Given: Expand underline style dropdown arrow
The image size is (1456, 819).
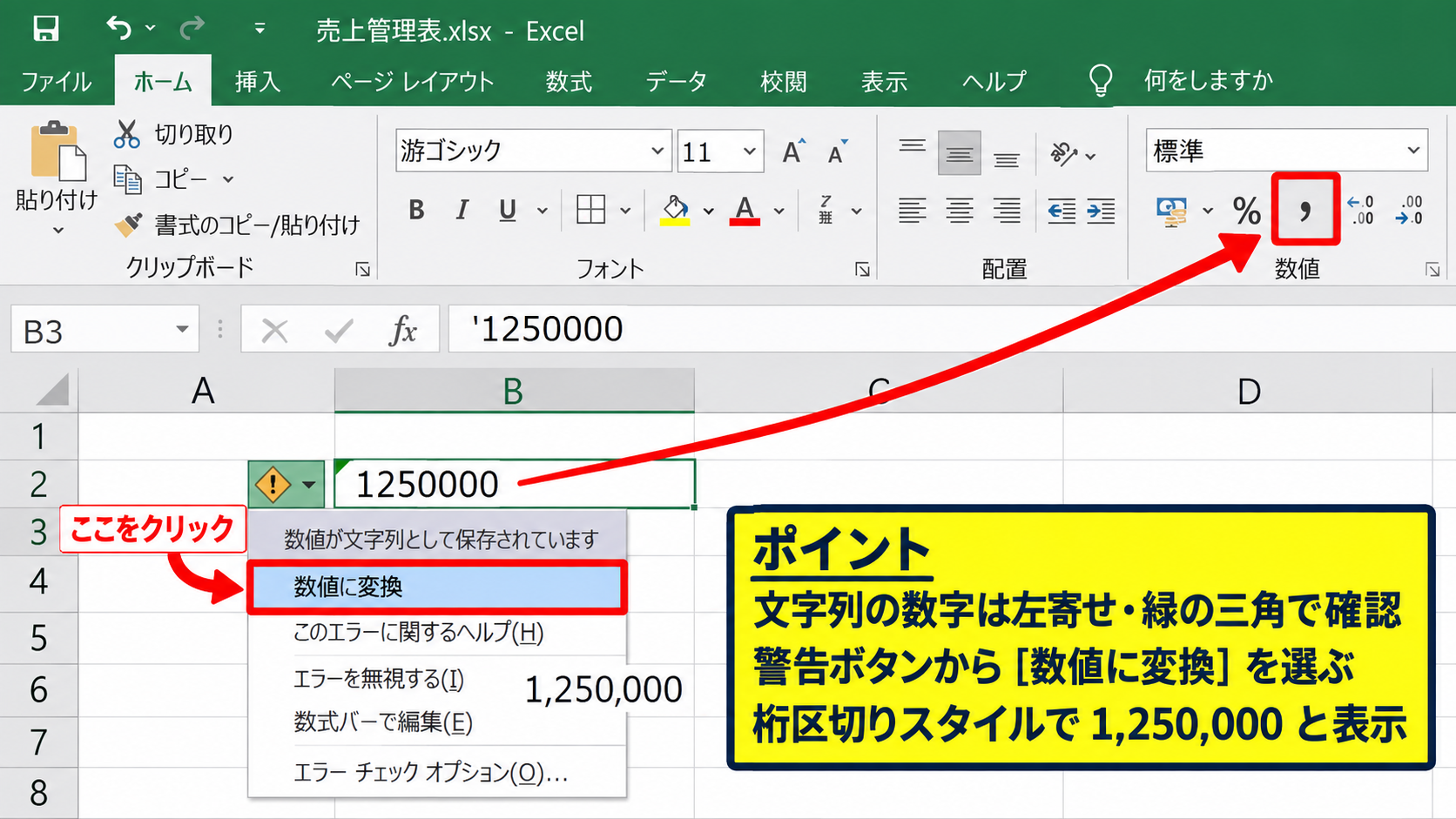Looking at the screenshot, I should point(543,211).
